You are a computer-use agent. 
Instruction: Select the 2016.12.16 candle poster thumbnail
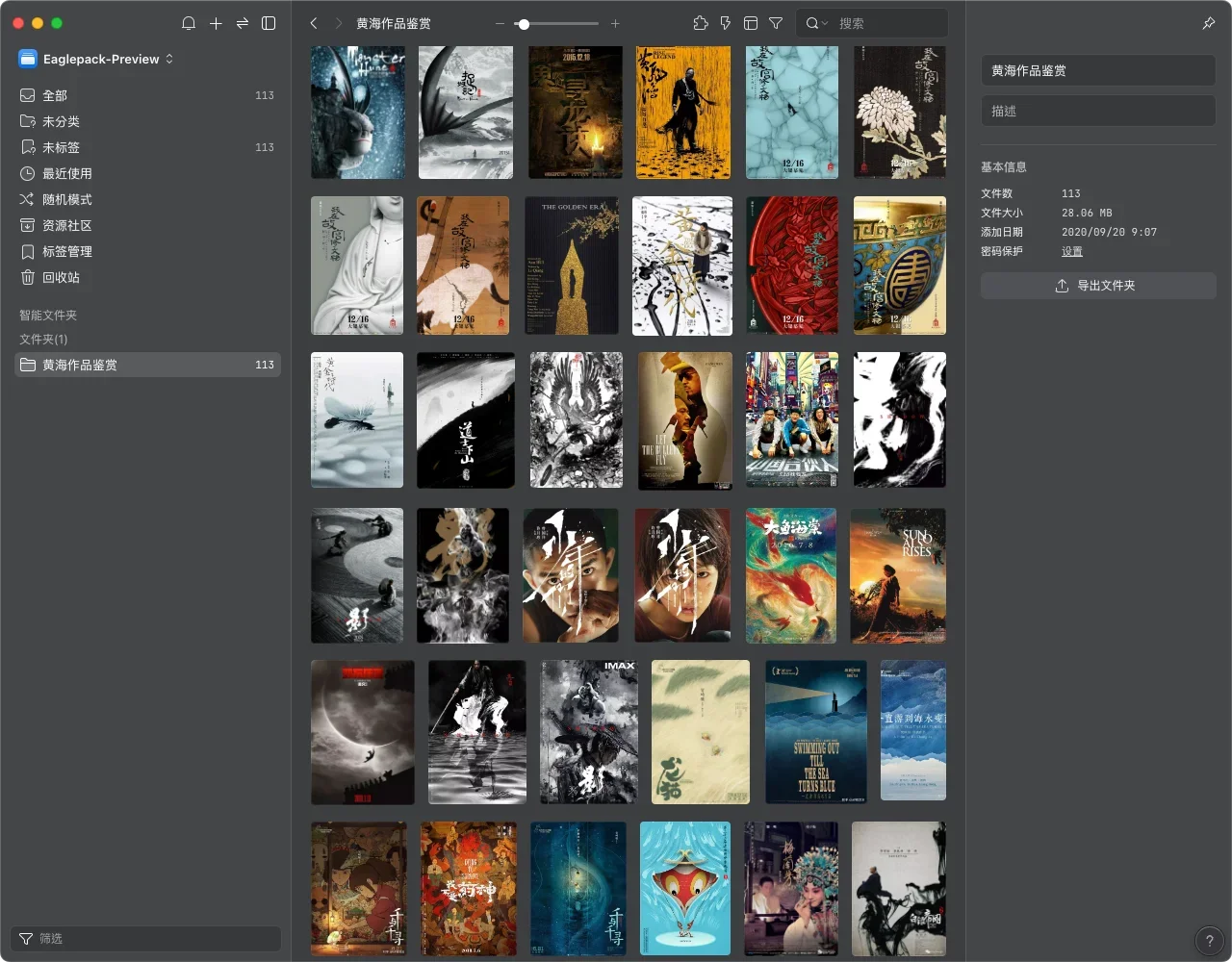pos(576,113)
